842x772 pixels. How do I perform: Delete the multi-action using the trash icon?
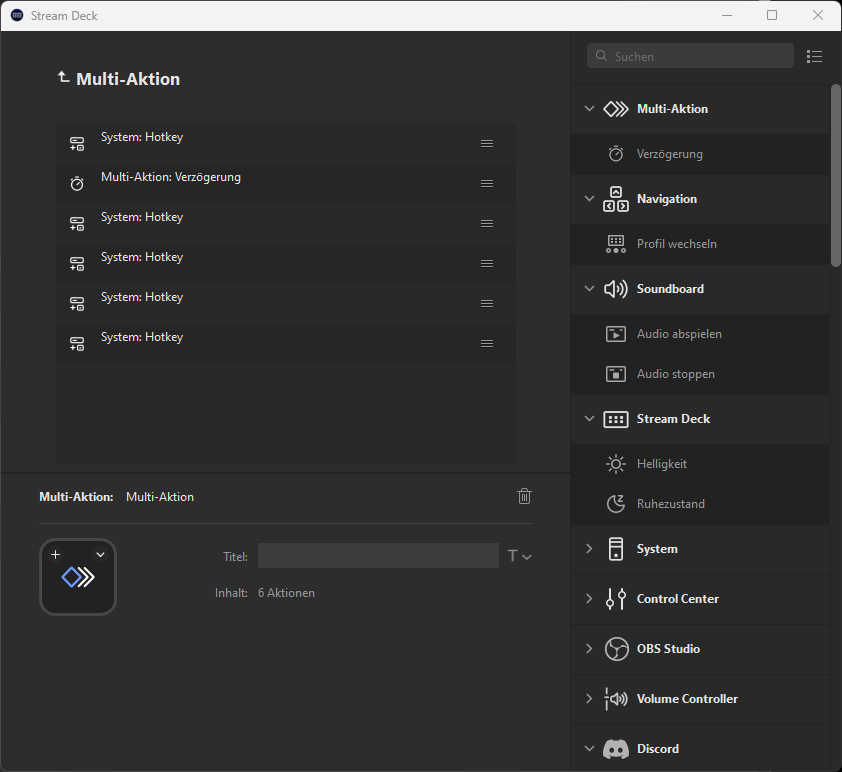pyautogui.click(x=524, y=496)
